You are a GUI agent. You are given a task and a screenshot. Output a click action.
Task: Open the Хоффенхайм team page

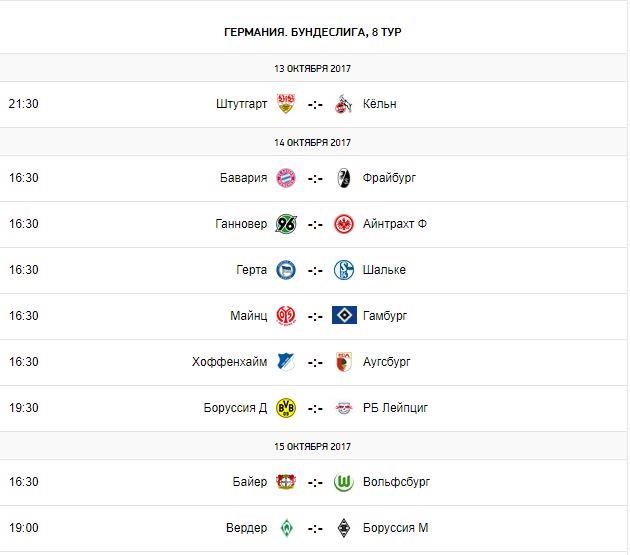pos(230,362)
